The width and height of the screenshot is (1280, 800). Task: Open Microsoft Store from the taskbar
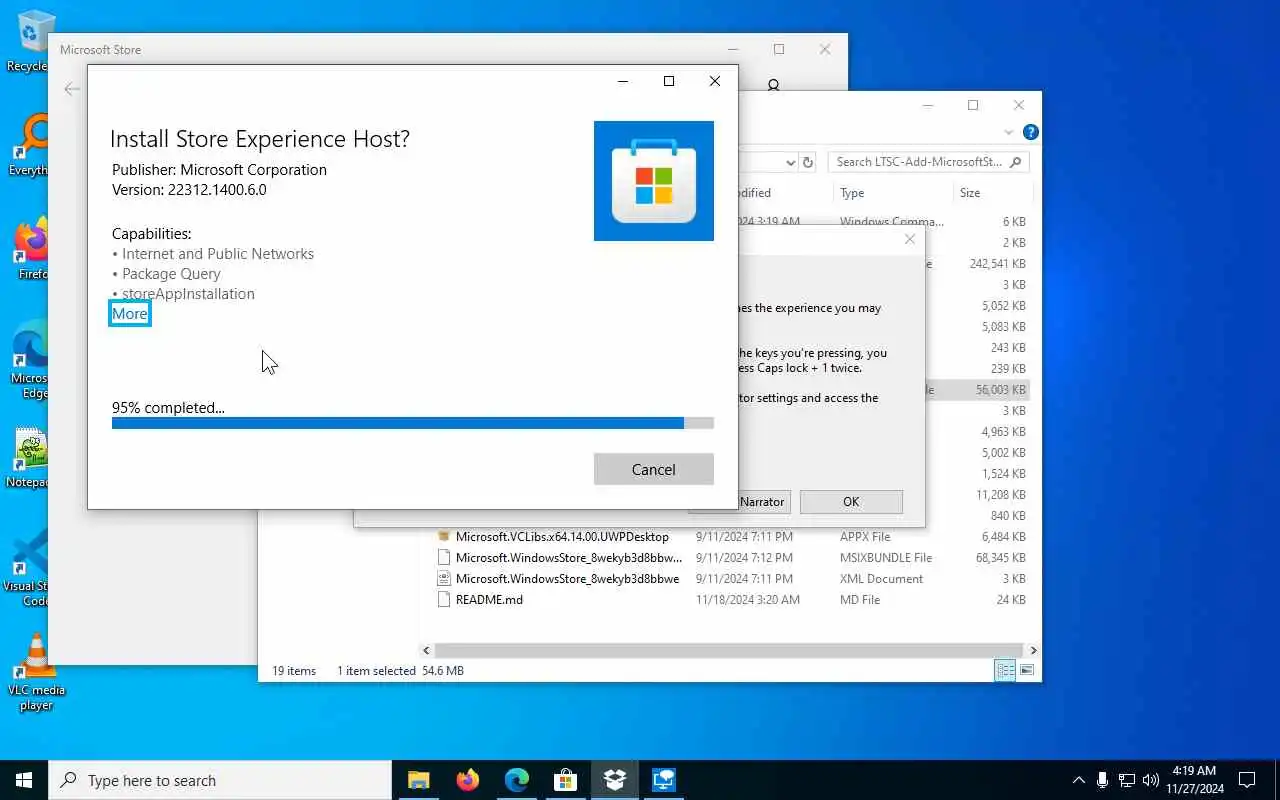tap(565, 780)
